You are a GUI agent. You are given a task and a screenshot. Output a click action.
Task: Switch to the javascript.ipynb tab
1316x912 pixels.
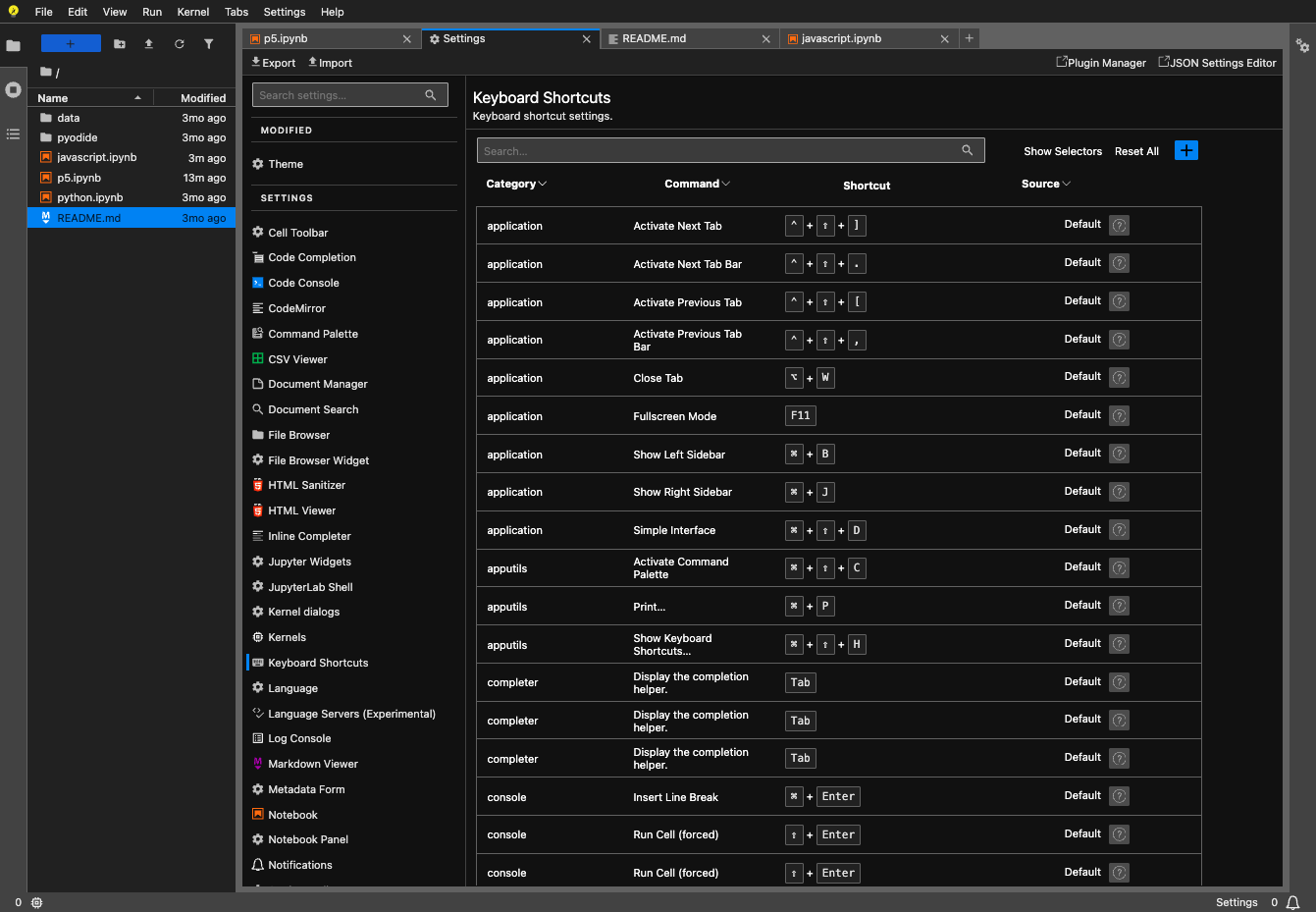pyautogui.click(x=841, y=38)
